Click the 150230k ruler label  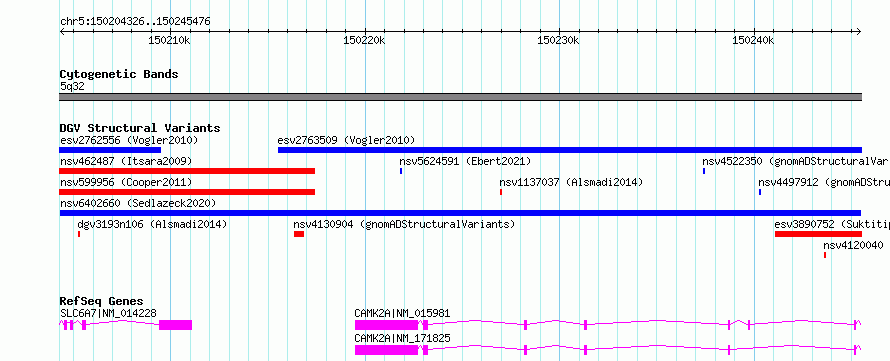click(559, 41)
